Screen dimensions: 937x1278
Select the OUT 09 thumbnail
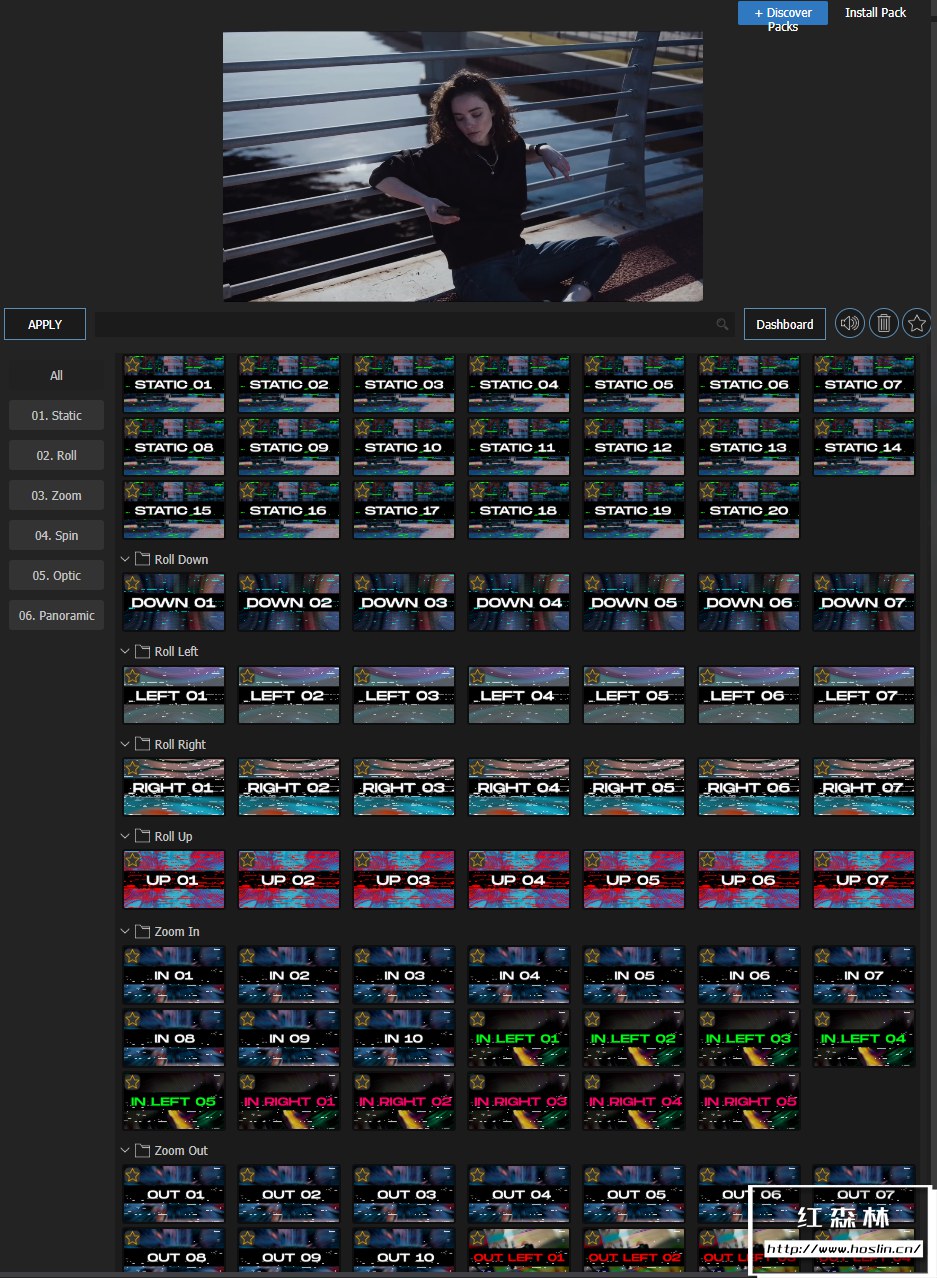click(289, 1250)
